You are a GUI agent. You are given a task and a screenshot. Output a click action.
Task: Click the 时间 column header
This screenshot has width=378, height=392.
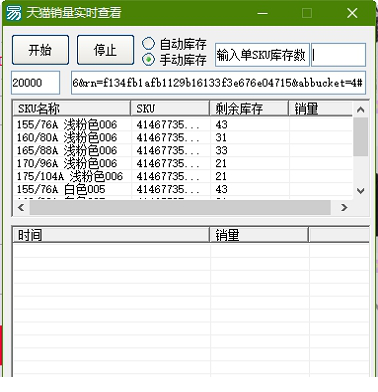[x=111, y=235]
